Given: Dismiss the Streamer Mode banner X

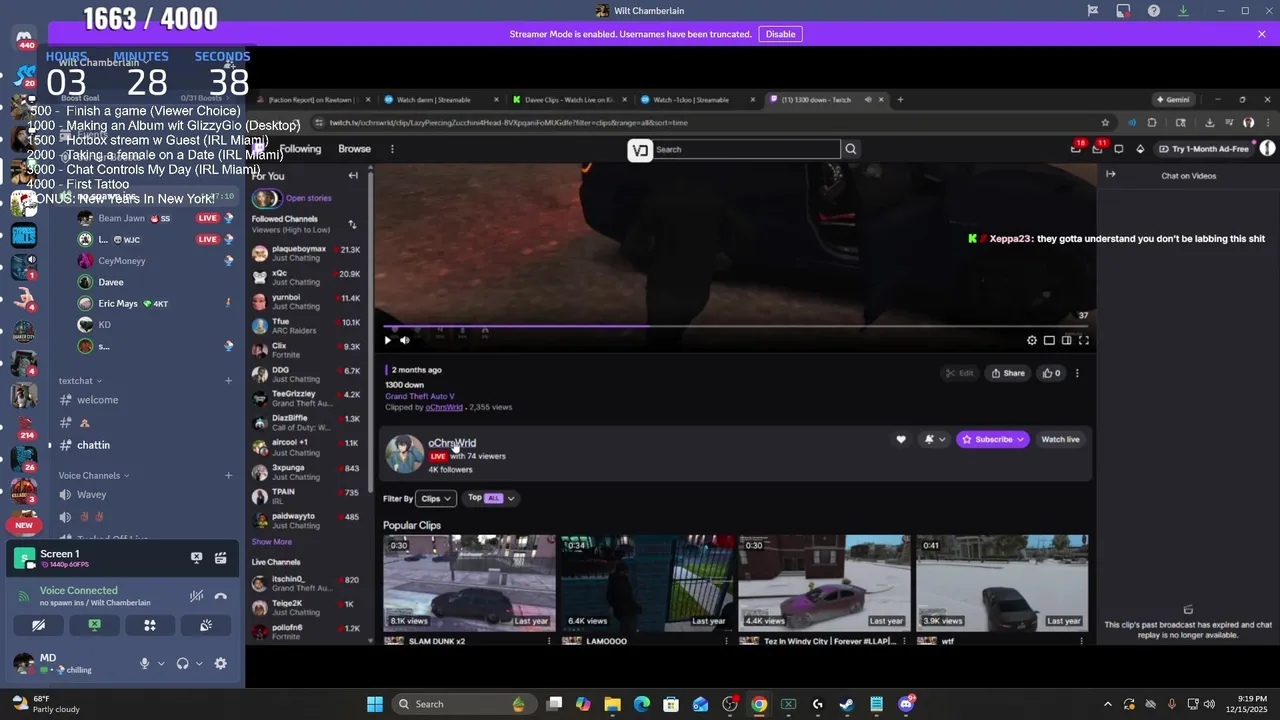Looking at the screenshot, I should 1262,34.
